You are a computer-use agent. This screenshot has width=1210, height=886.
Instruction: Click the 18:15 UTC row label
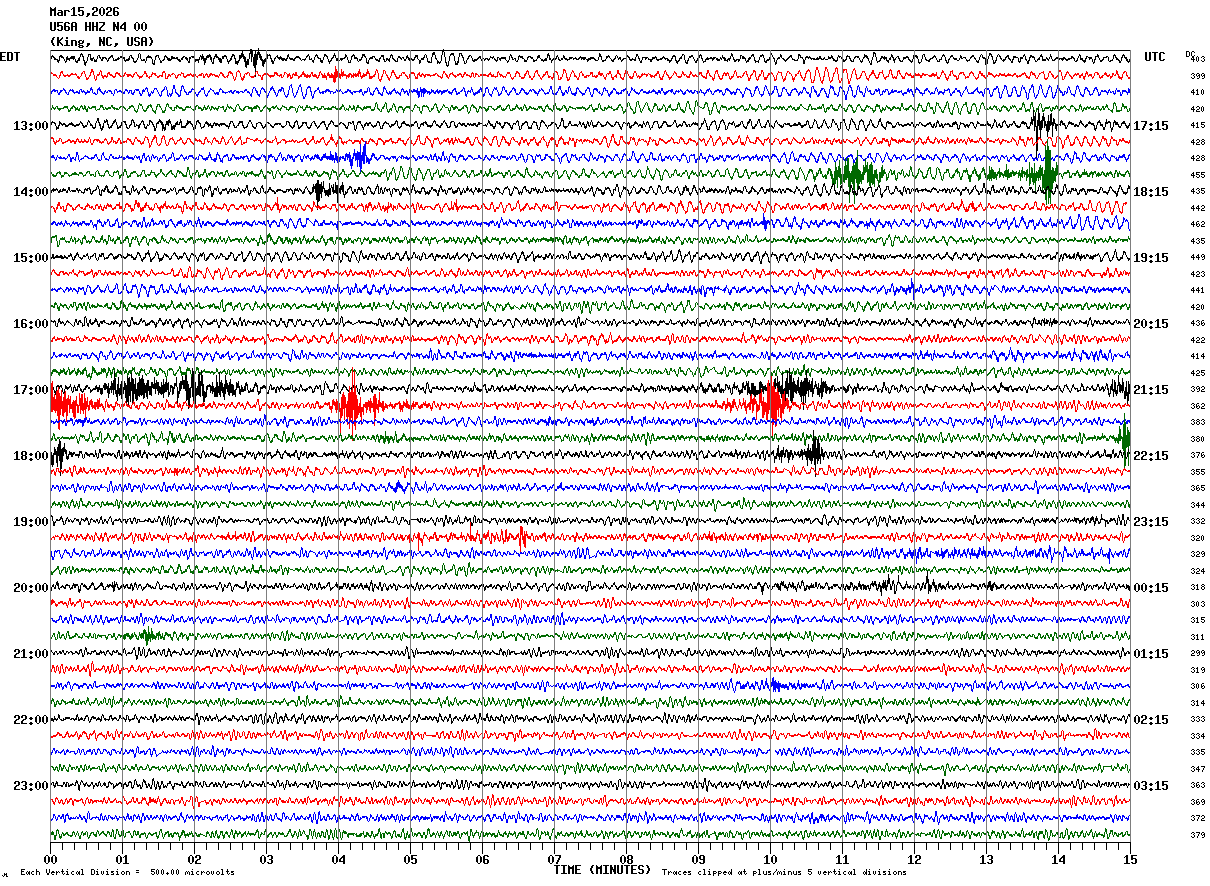pos(1150,192)
